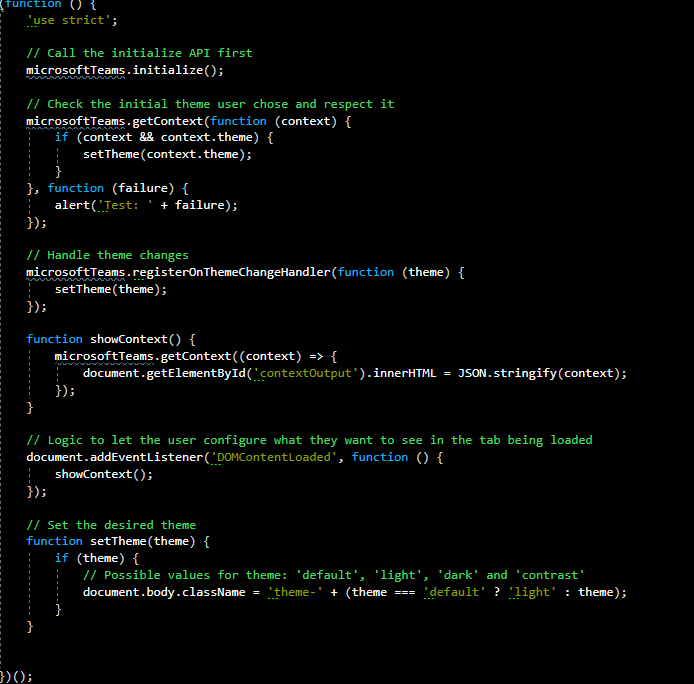Click the showContext(); call statement
Image resolution: width=694 pixels, height=684 pixels.
click(x=104, y=474)
